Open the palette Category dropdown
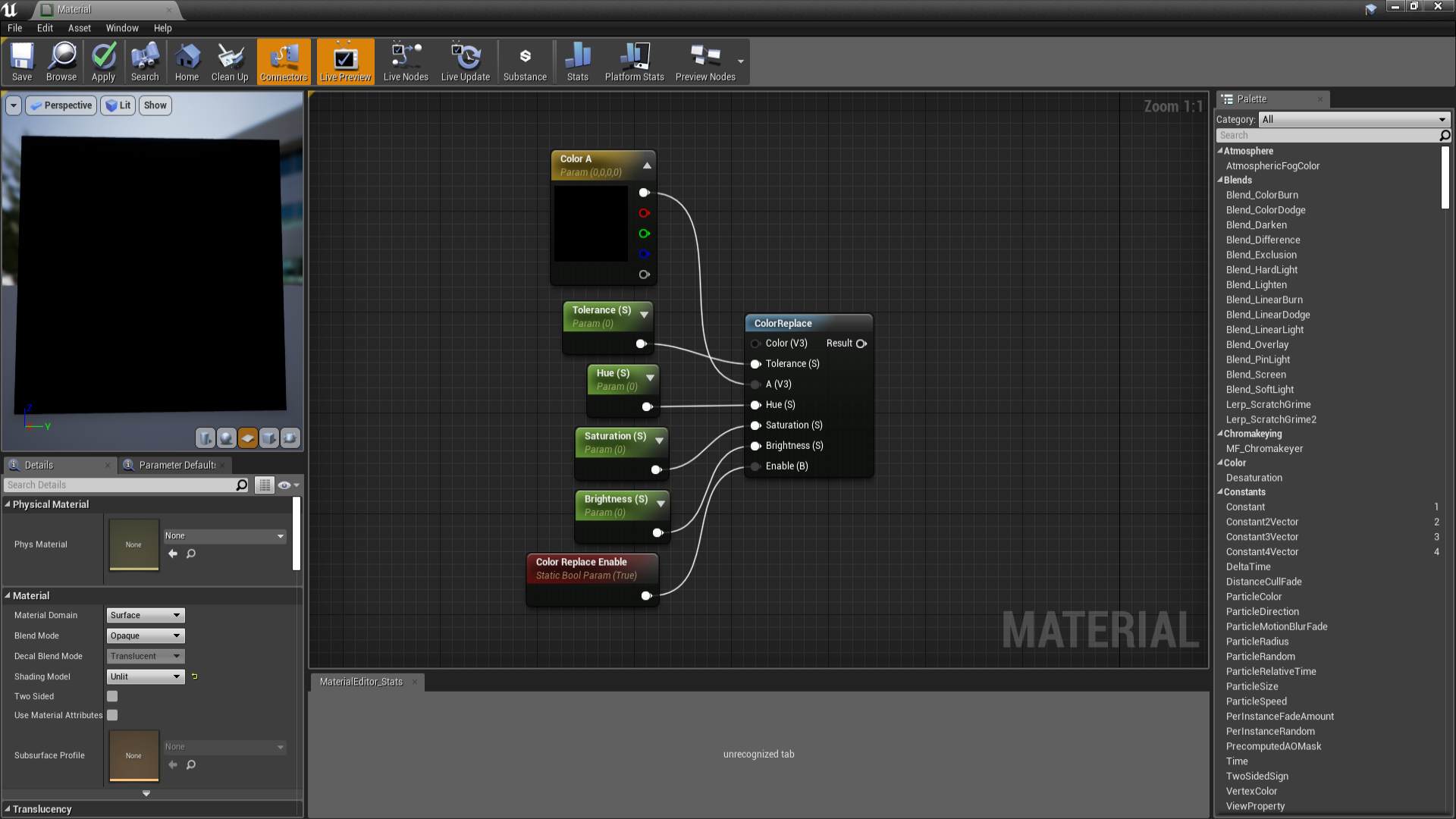This screenshot has height=819, width=1456. [1354, 119]
